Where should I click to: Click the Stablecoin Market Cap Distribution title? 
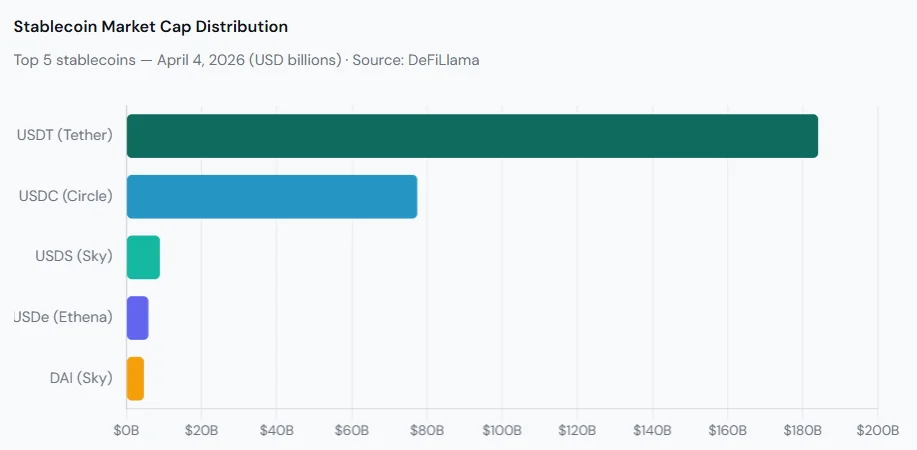click(x=151, y=27)
